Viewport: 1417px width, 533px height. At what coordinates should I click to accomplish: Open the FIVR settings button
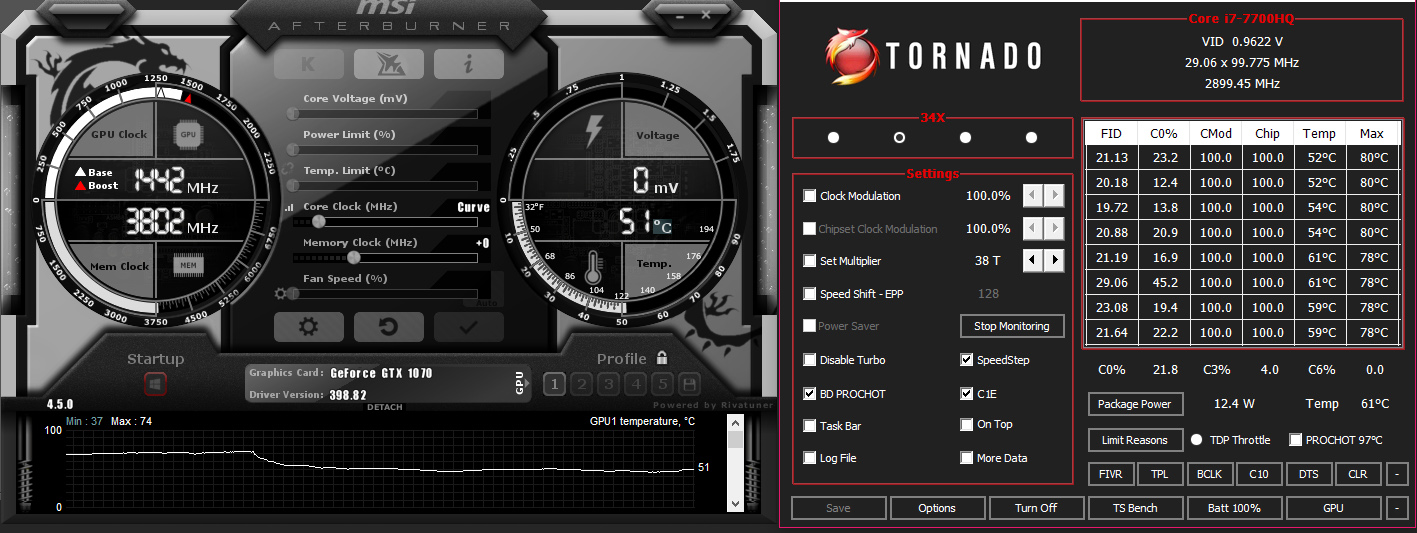pos(1110,474)
